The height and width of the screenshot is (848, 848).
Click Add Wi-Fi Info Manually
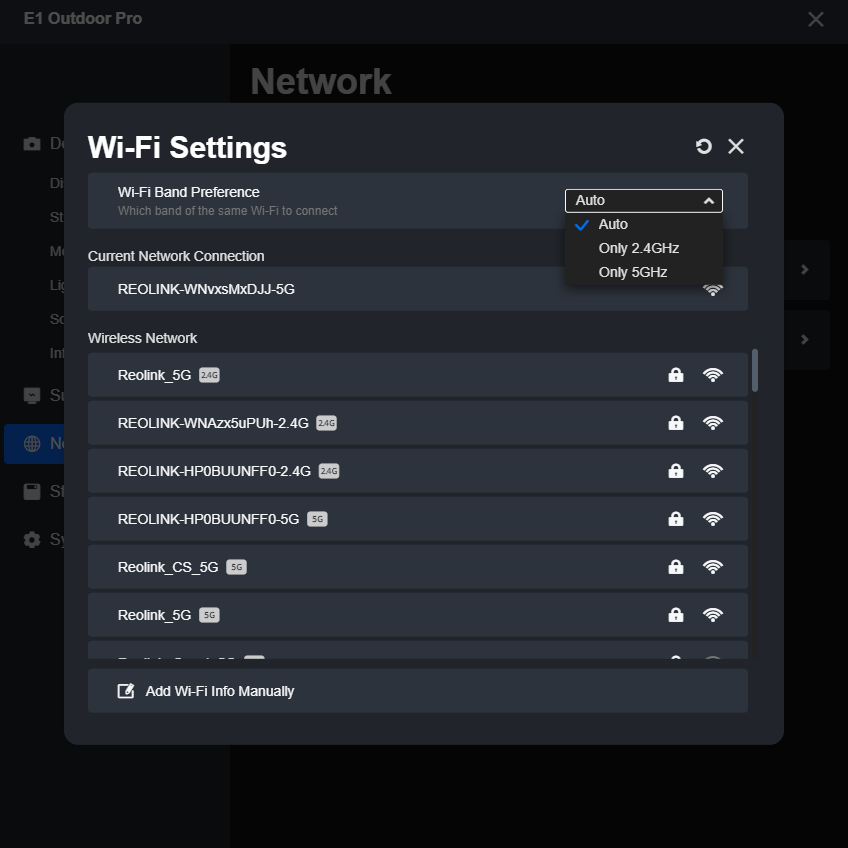coord(220,691)
